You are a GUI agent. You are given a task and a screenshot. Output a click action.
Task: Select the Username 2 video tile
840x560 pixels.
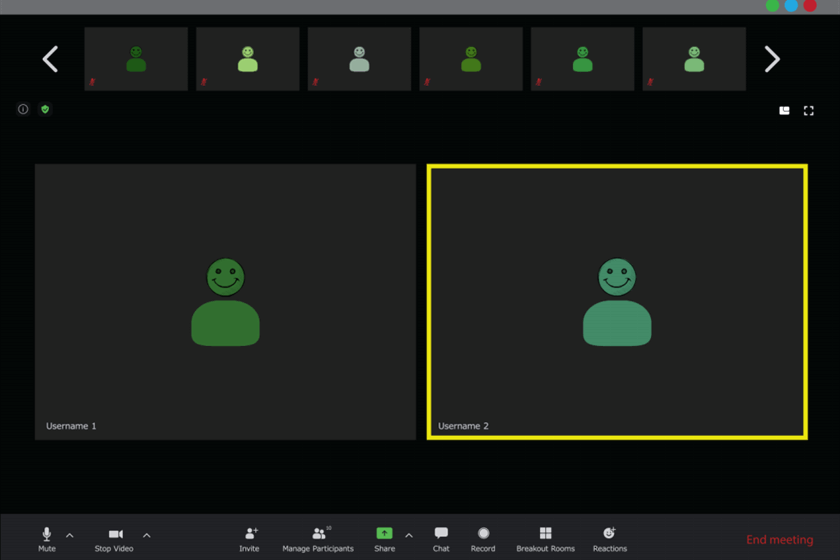(617, 302)
